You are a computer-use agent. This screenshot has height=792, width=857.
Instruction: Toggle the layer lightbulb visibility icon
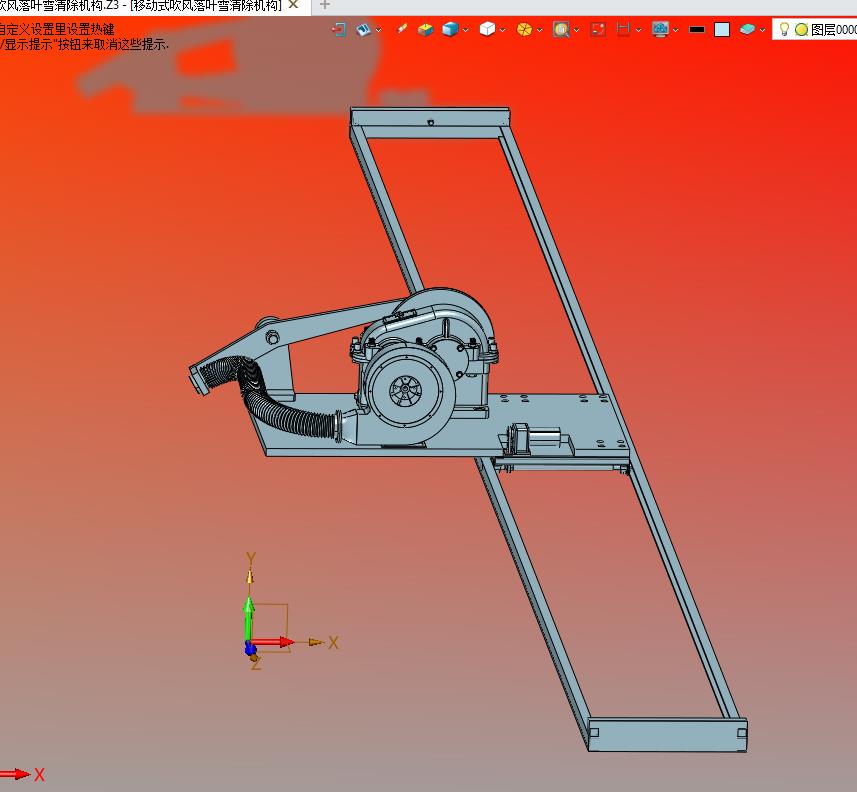tap(785, 30)
